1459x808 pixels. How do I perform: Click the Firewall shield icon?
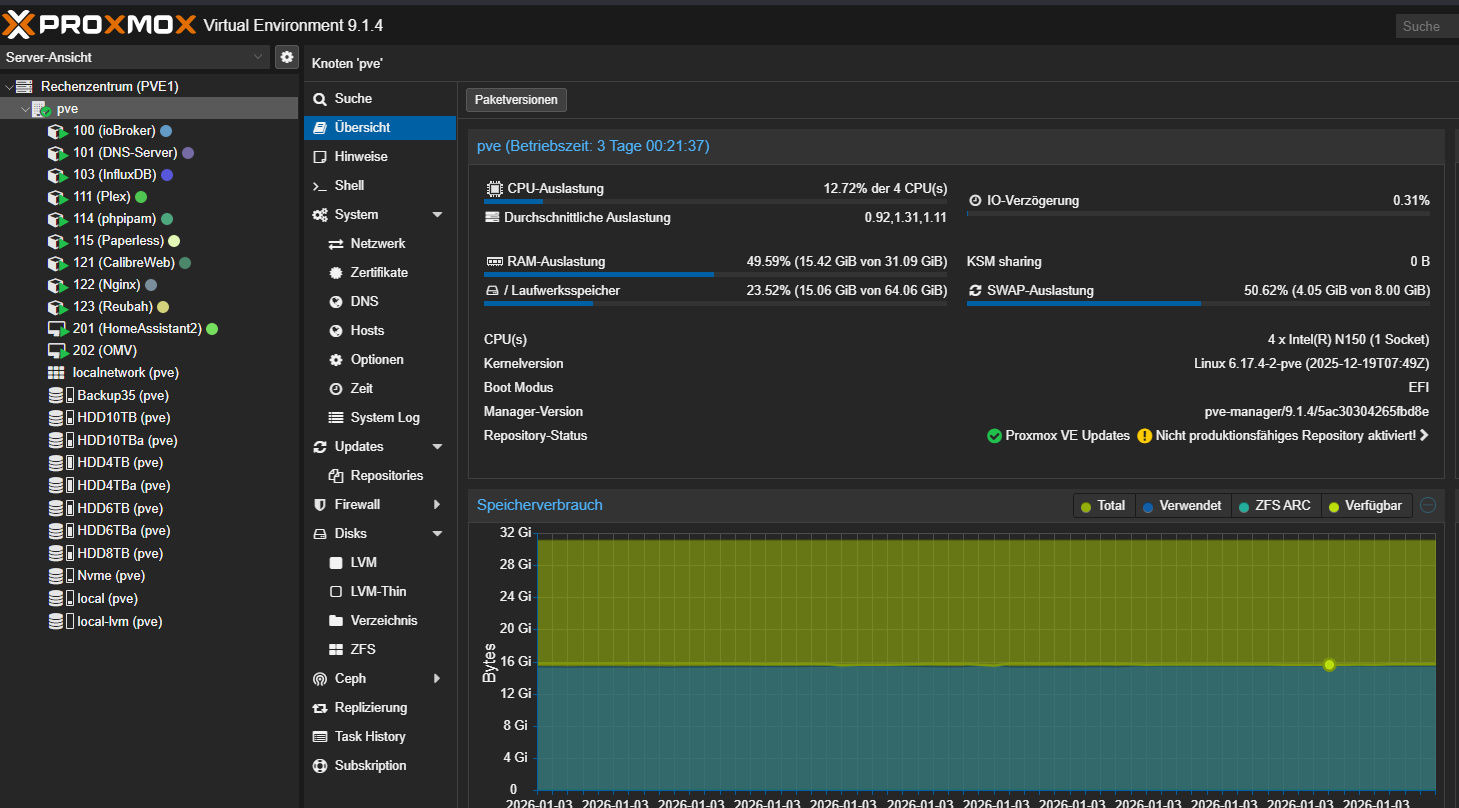[320, 505]
